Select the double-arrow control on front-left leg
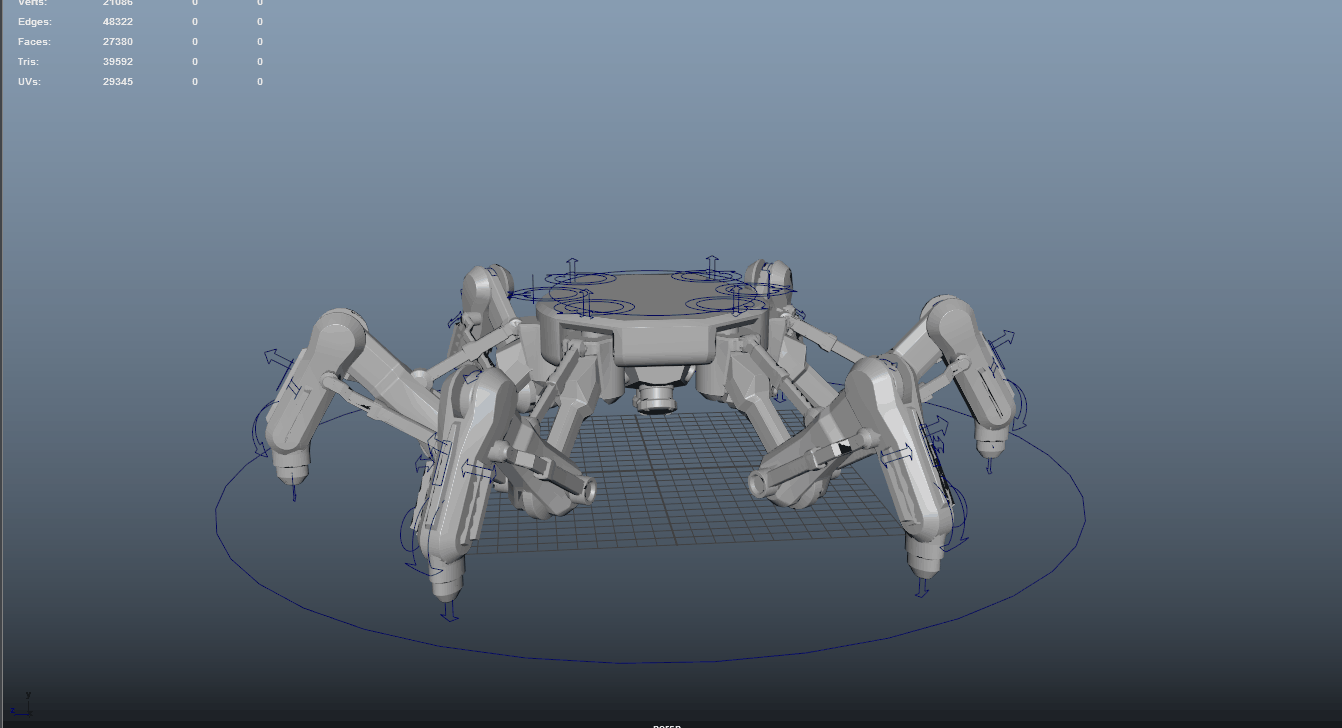The width and height of the screenshot is (1342, 728). tap(478, 468)
